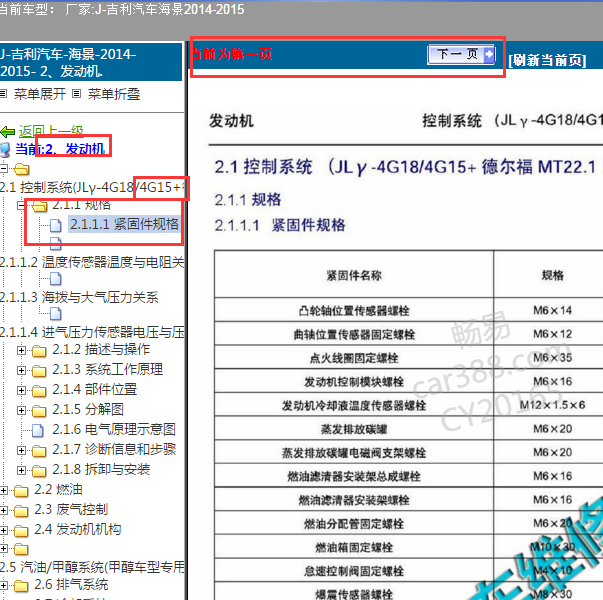Click folder icon for 2.4 发动机机构
Screen dimensions: 603x600
click(21, 531)
